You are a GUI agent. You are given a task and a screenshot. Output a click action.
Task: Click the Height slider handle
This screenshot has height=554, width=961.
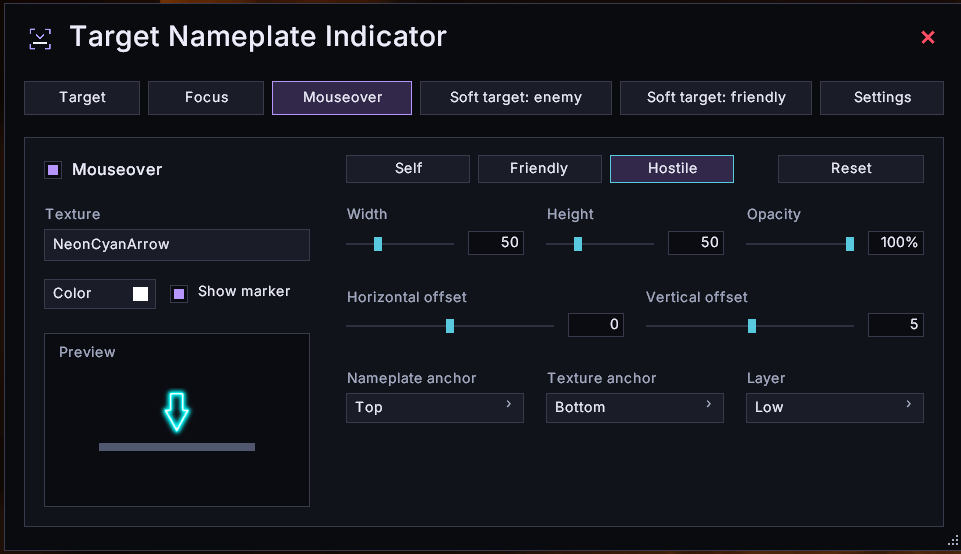(x=578, y=244)
